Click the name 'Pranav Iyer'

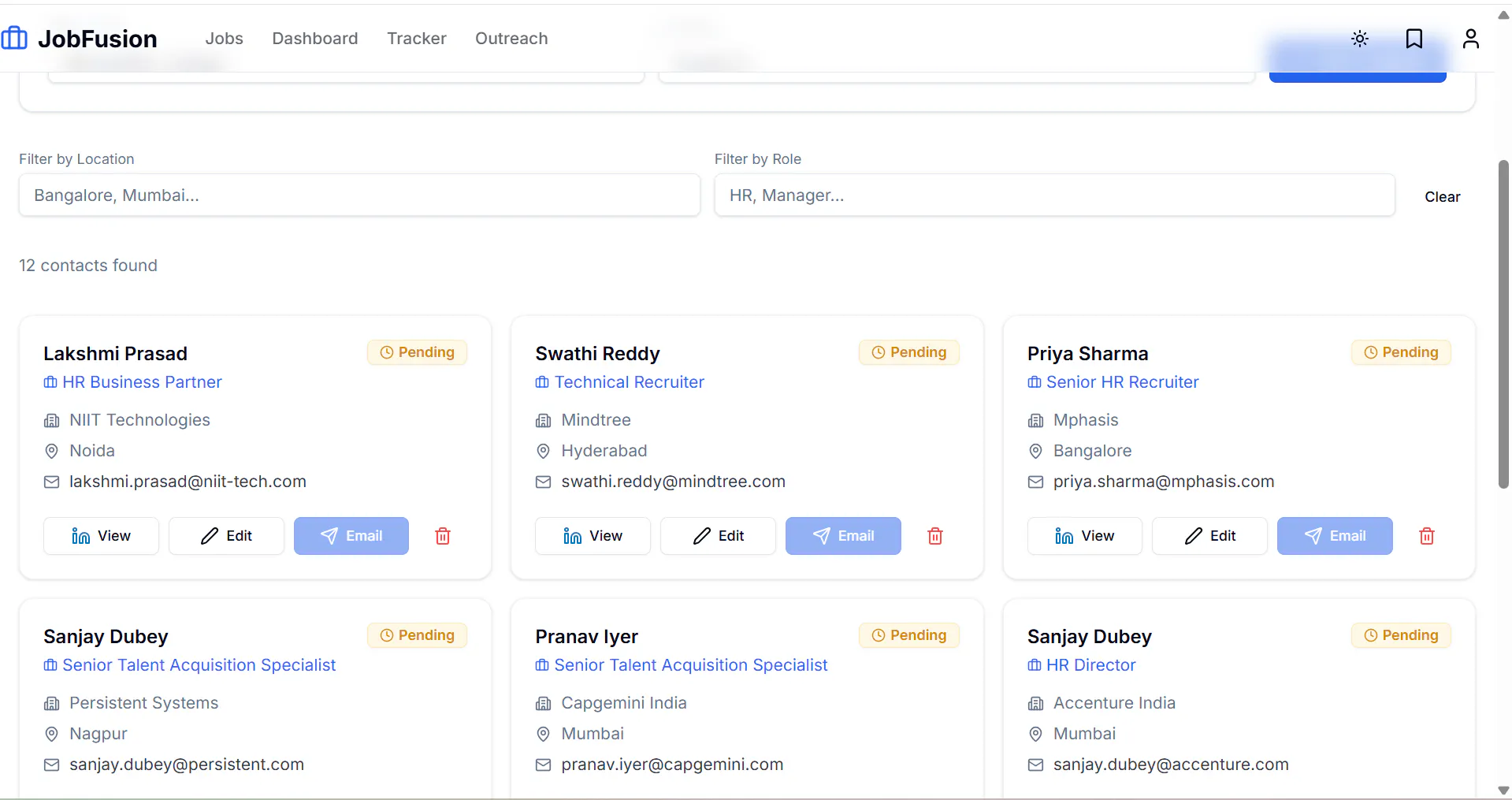click(x=586, y=637)
